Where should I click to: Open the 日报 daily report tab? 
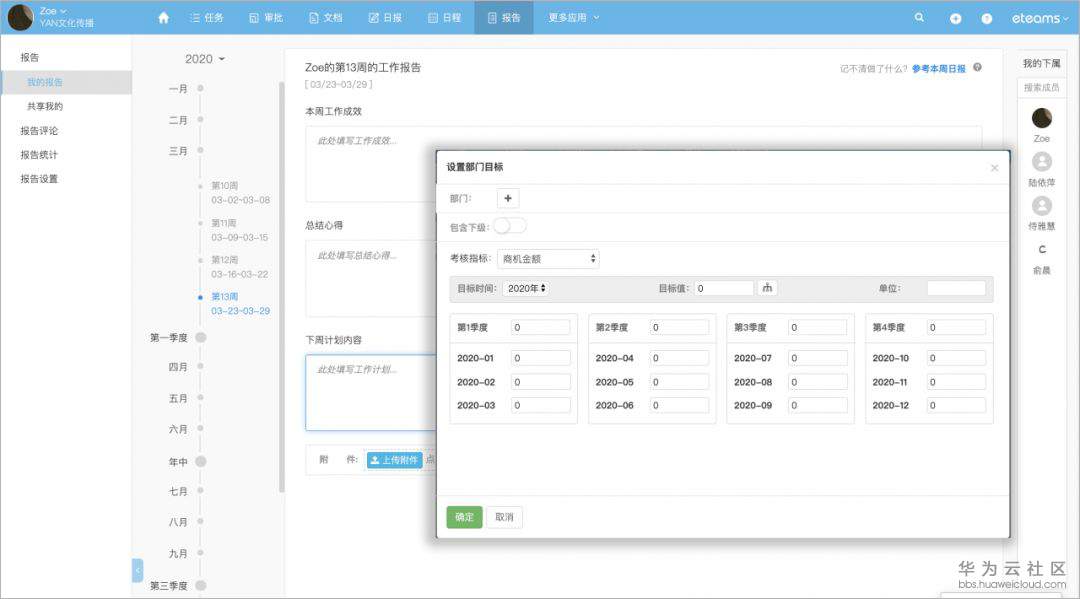tap(384, 18)
